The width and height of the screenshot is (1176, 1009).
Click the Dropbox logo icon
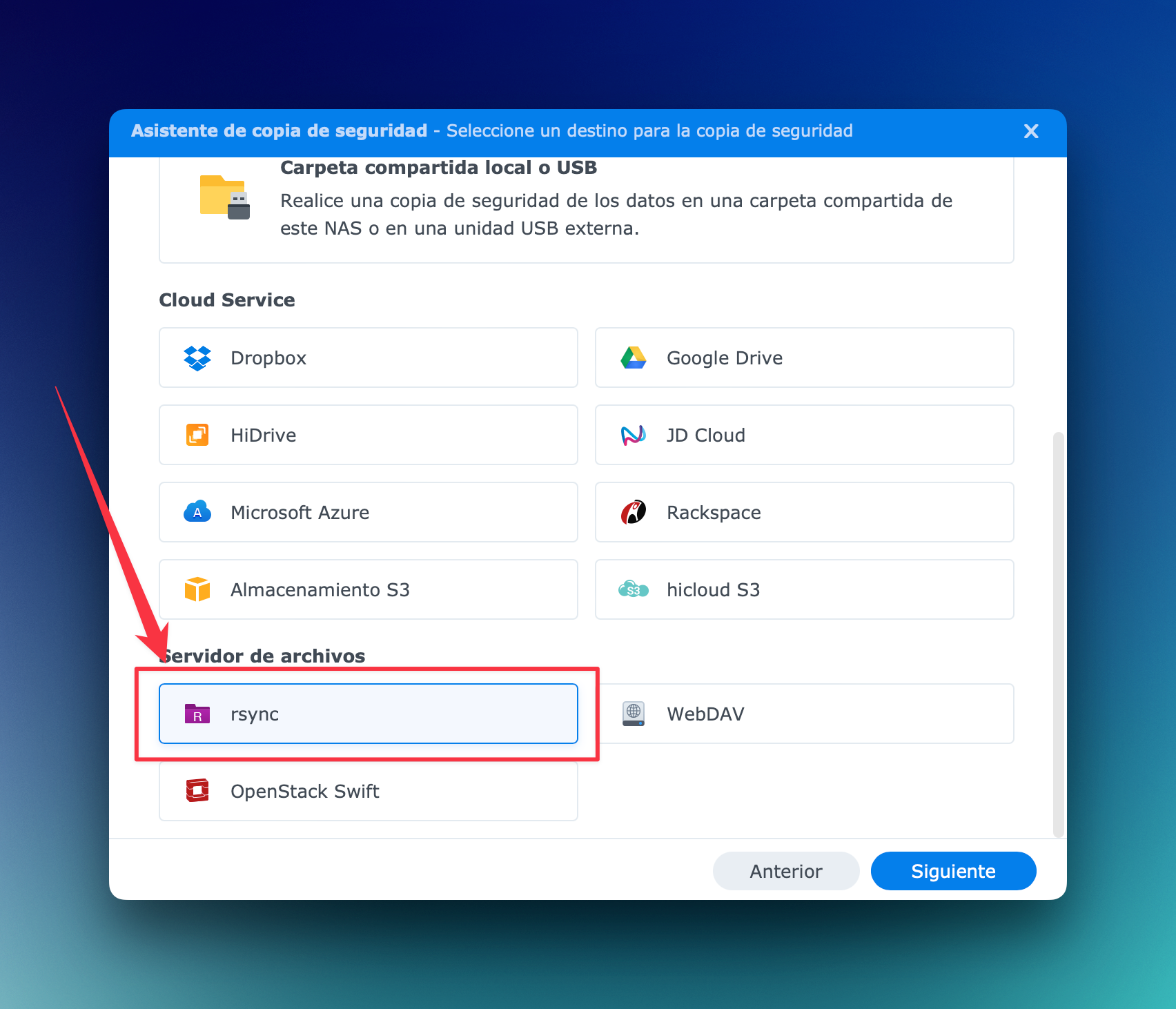click(x=197, y=357)
